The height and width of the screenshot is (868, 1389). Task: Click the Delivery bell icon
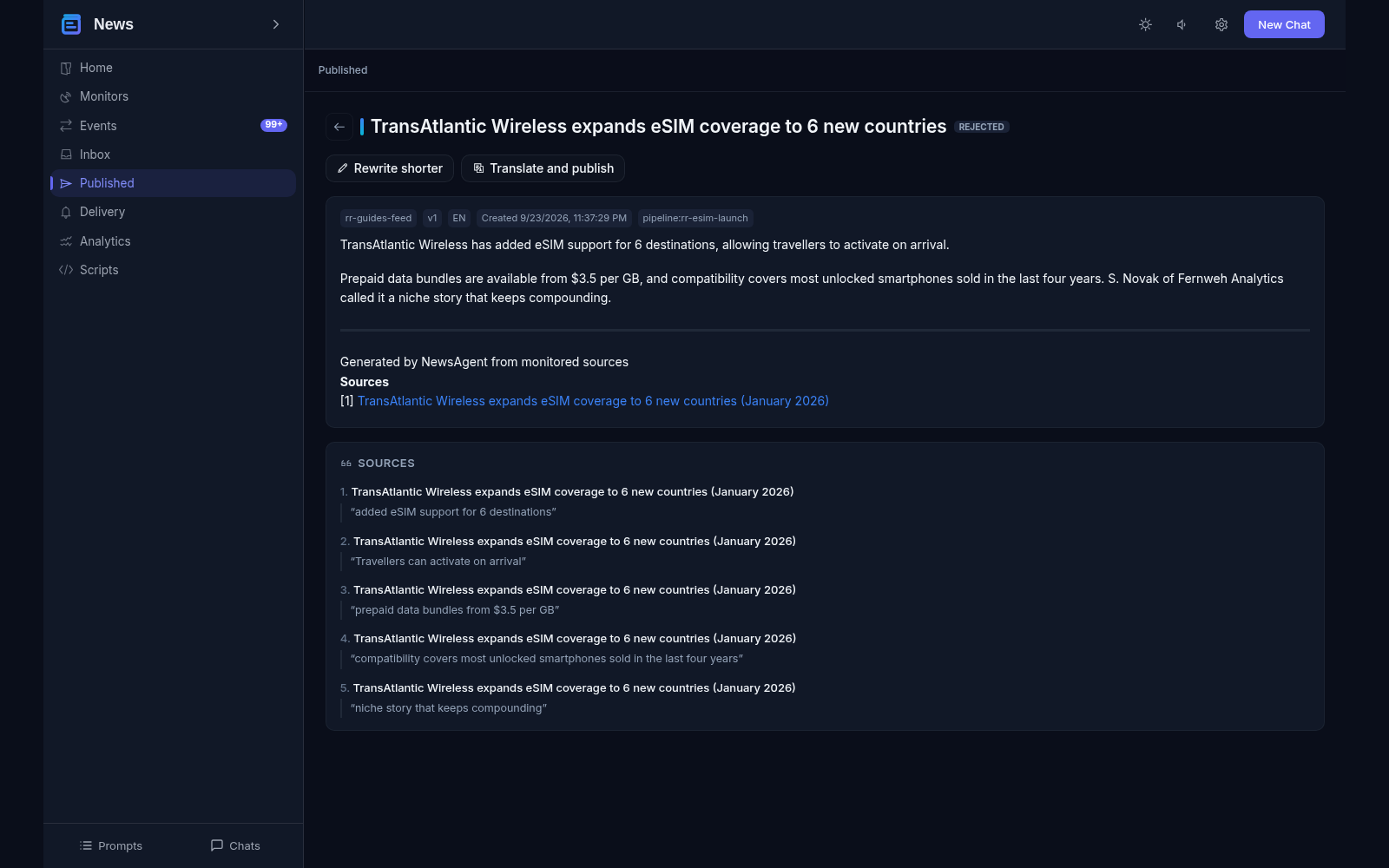tap(66, 212)
